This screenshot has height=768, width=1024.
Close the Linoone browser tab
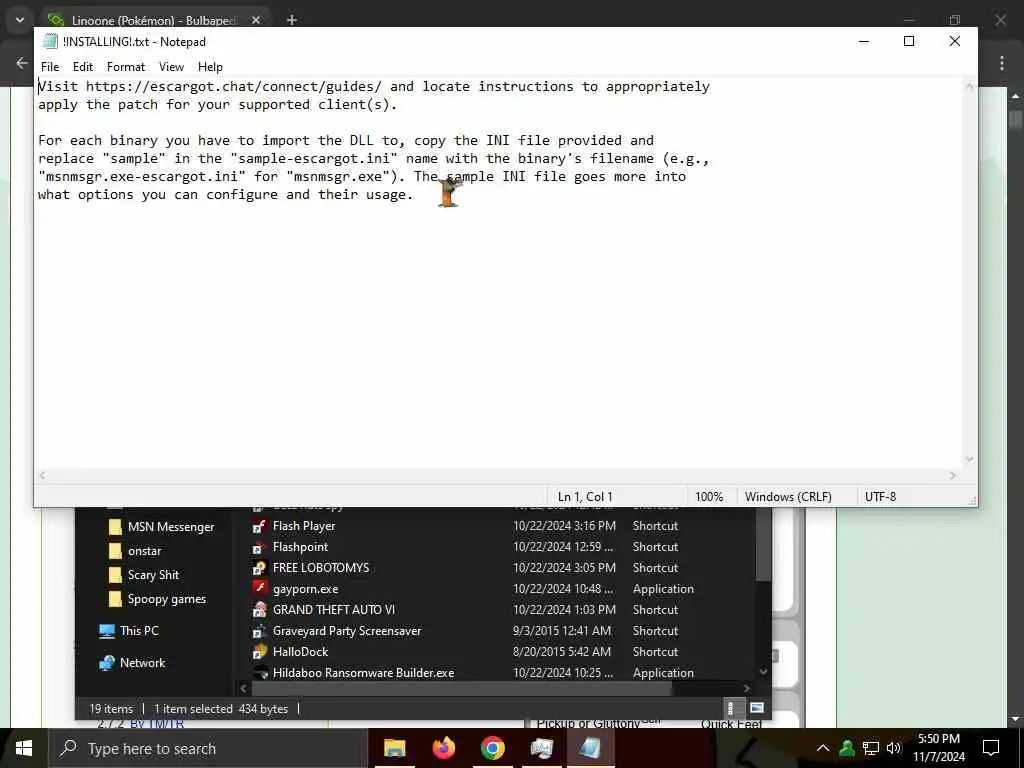coord(256,20)
